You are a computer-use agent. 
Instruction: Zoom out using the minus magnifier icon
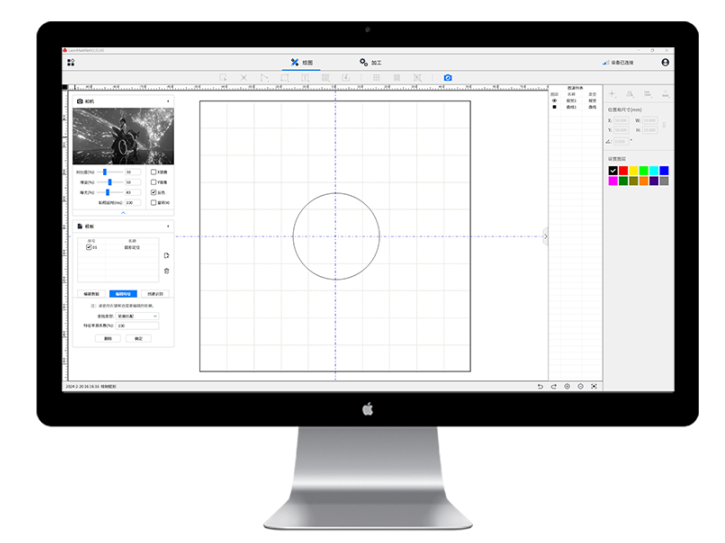coord(580,386)
